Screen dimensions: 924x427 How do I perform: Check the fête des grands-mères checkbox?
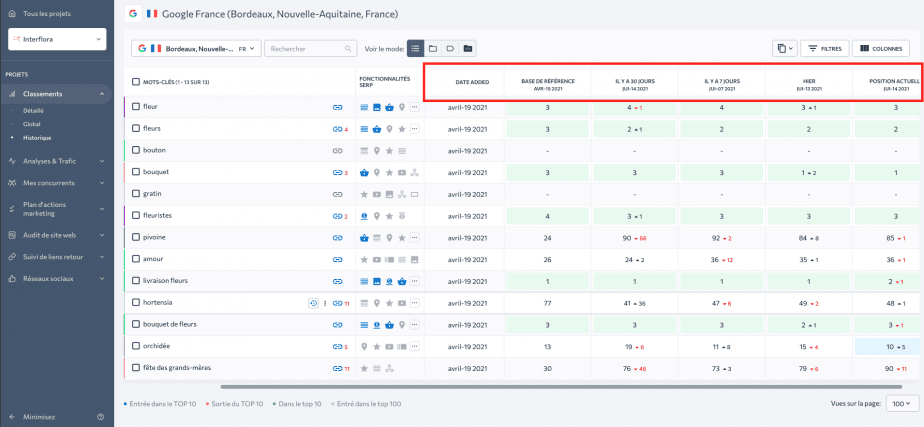point(136,369)
